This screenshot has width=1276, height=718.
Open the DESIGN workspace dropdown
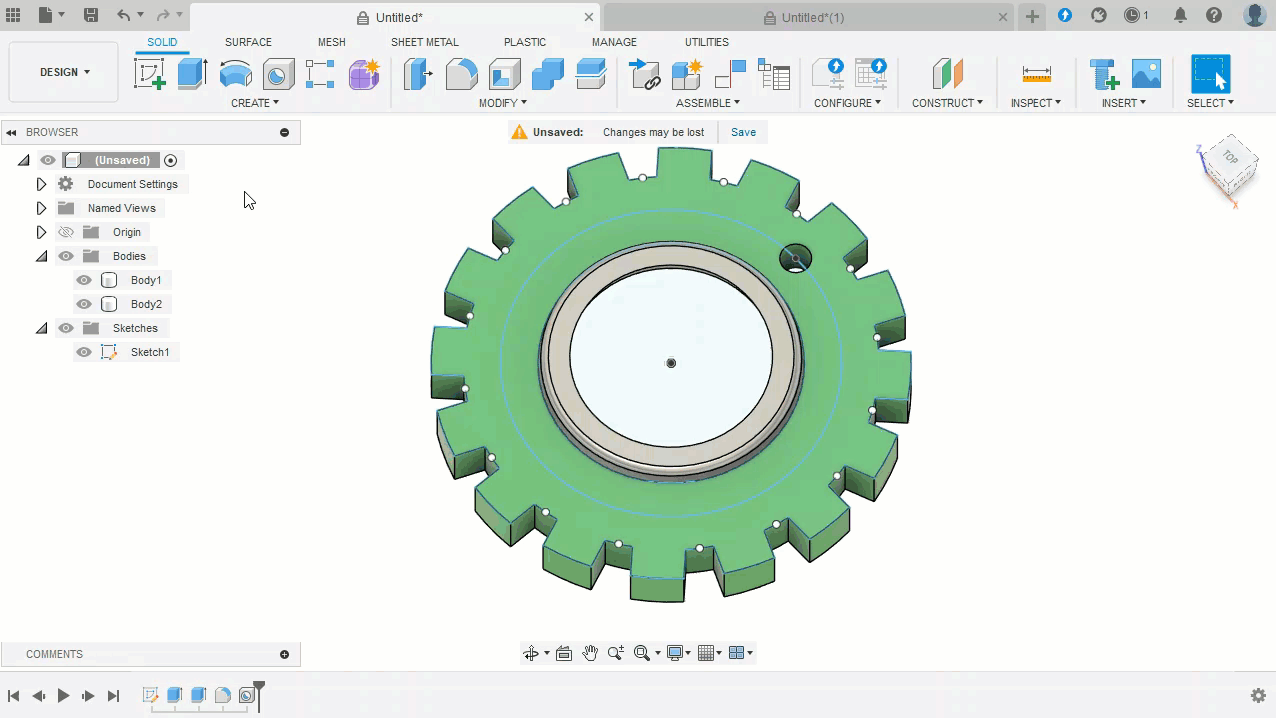click(64, 72)
